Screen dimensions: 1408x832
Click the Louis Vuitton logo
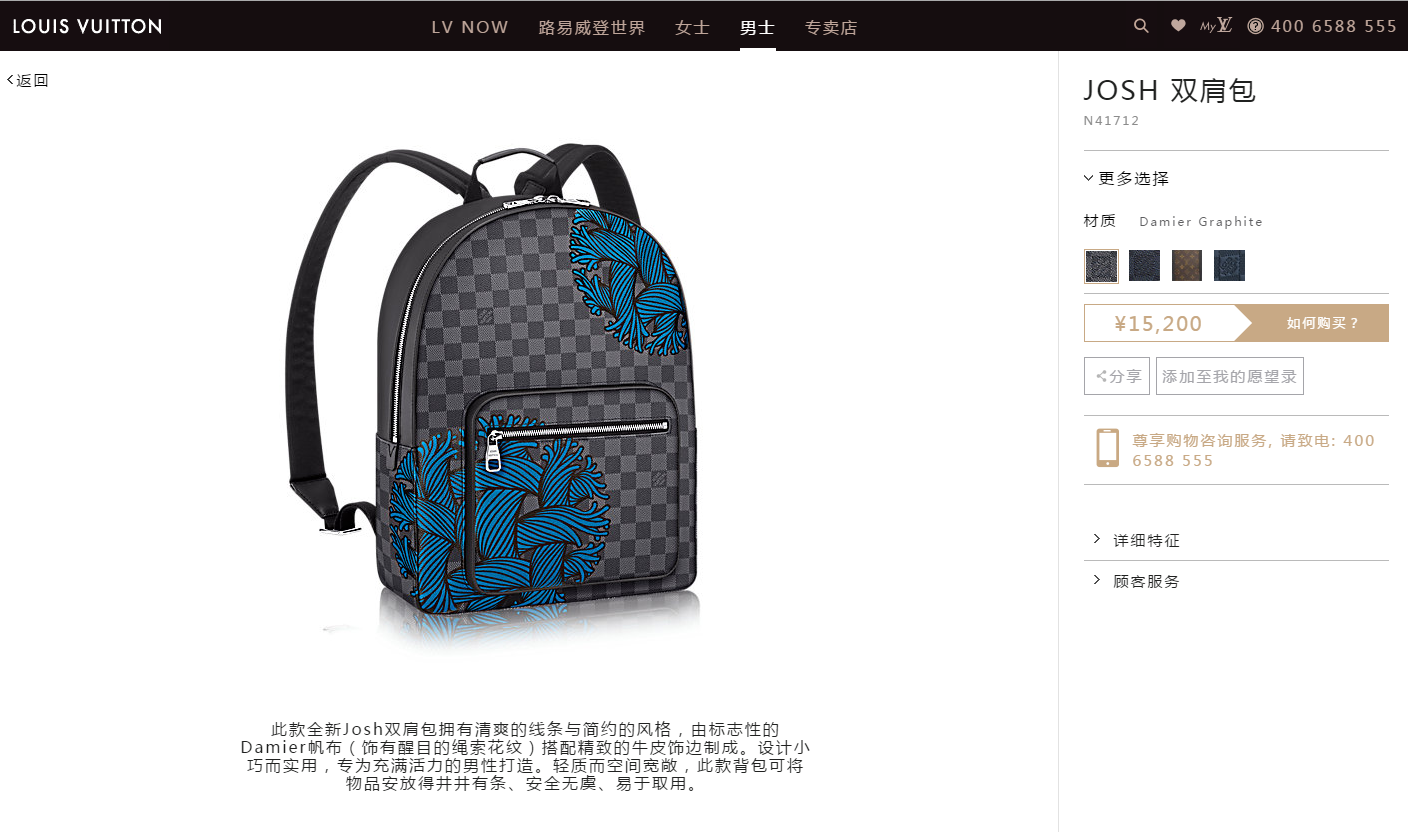87,26
